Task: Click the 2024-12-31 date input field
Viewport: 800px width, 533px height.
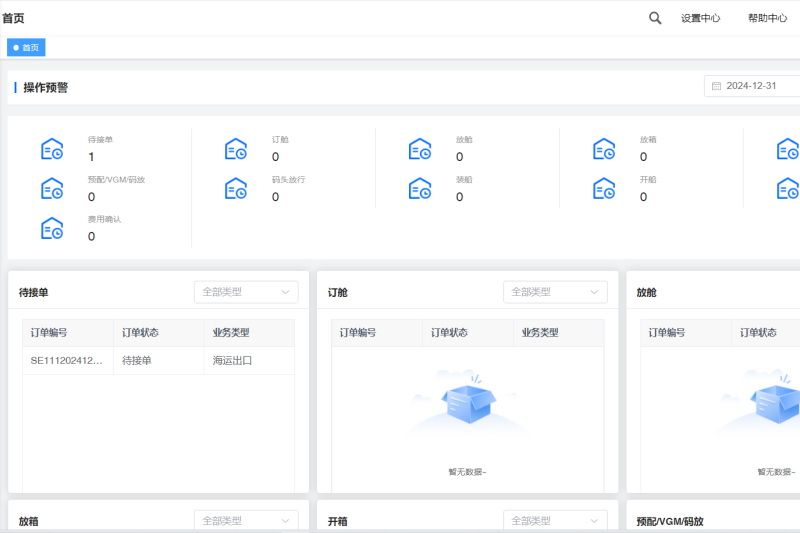Action: click(755, 86)
